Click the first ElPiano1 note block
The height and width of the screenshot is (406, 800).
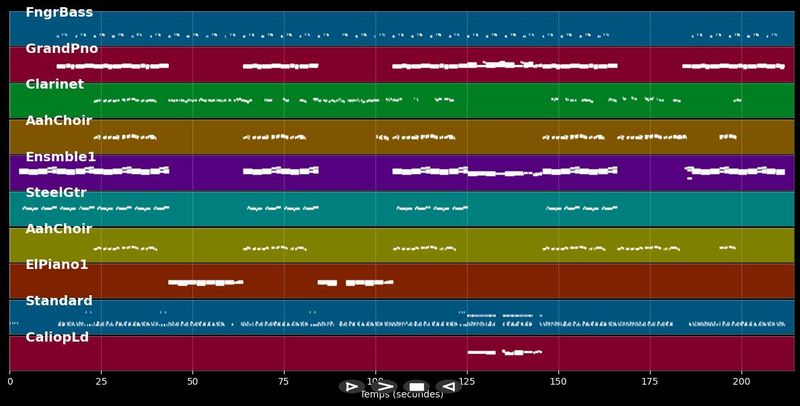click(x=206, y=283)
